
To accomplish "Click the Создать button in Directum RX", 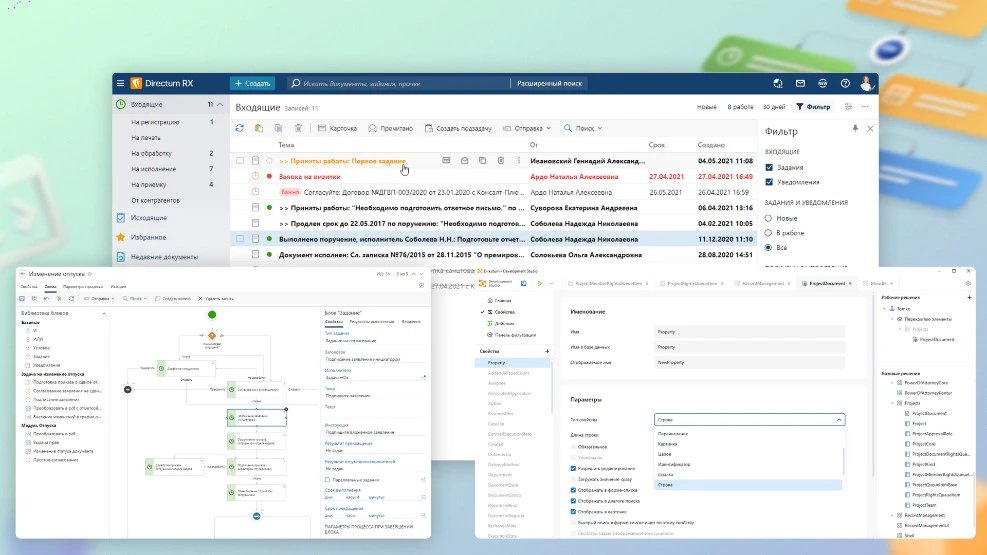I will click(x=252, y=83).
